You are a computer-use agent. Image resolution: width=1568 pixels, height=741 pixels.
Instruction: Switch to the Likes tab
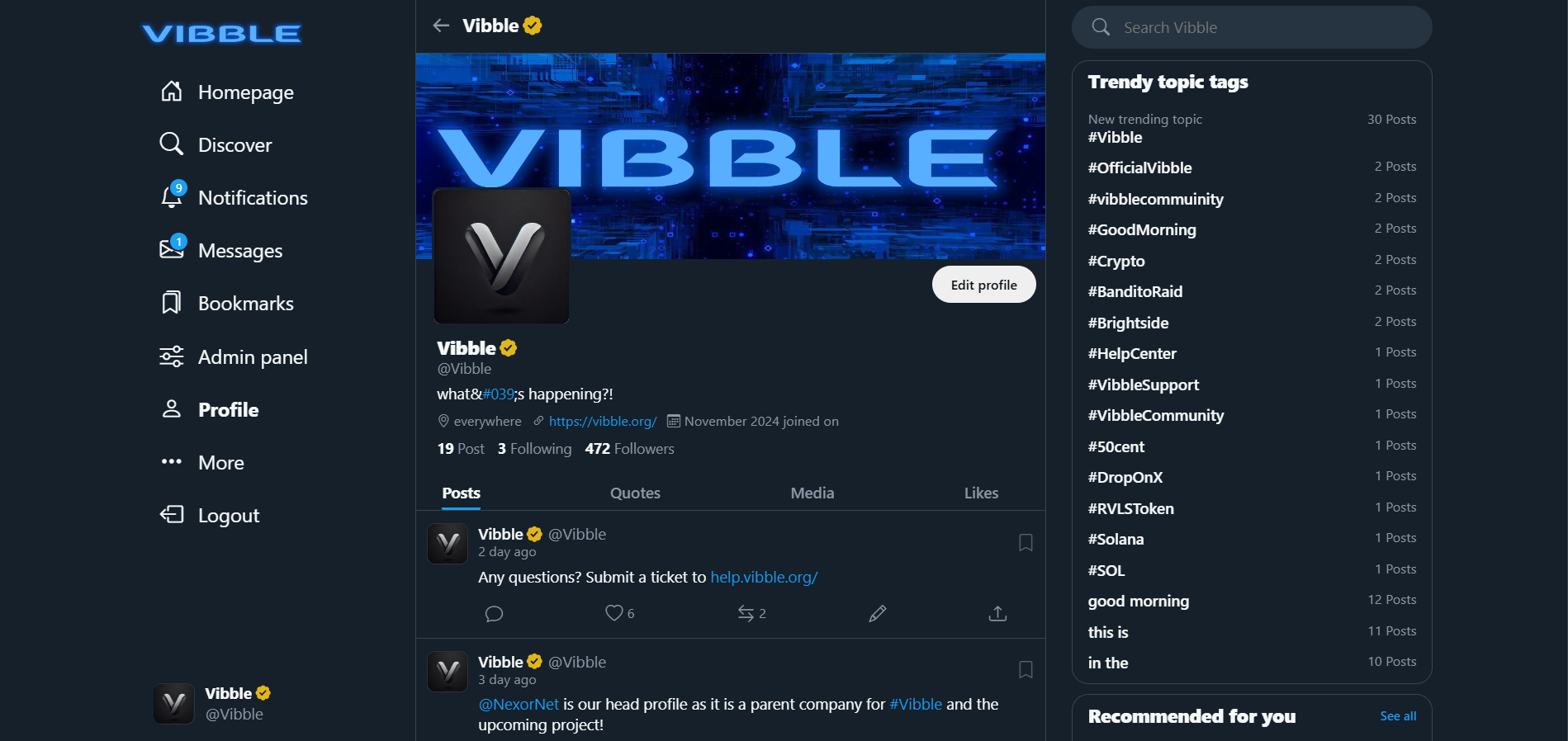(x=981, y=493)
